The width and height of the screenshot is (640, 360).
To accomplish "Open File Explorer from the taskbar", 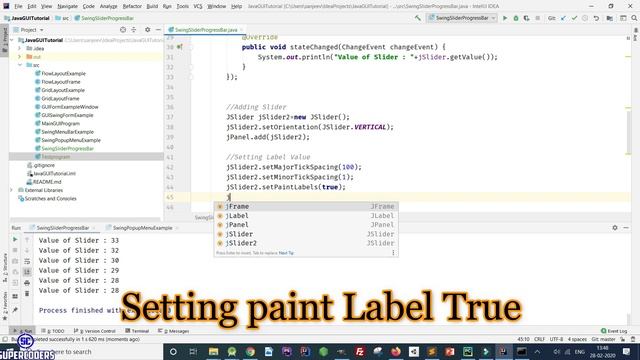I will pos(213,351).
